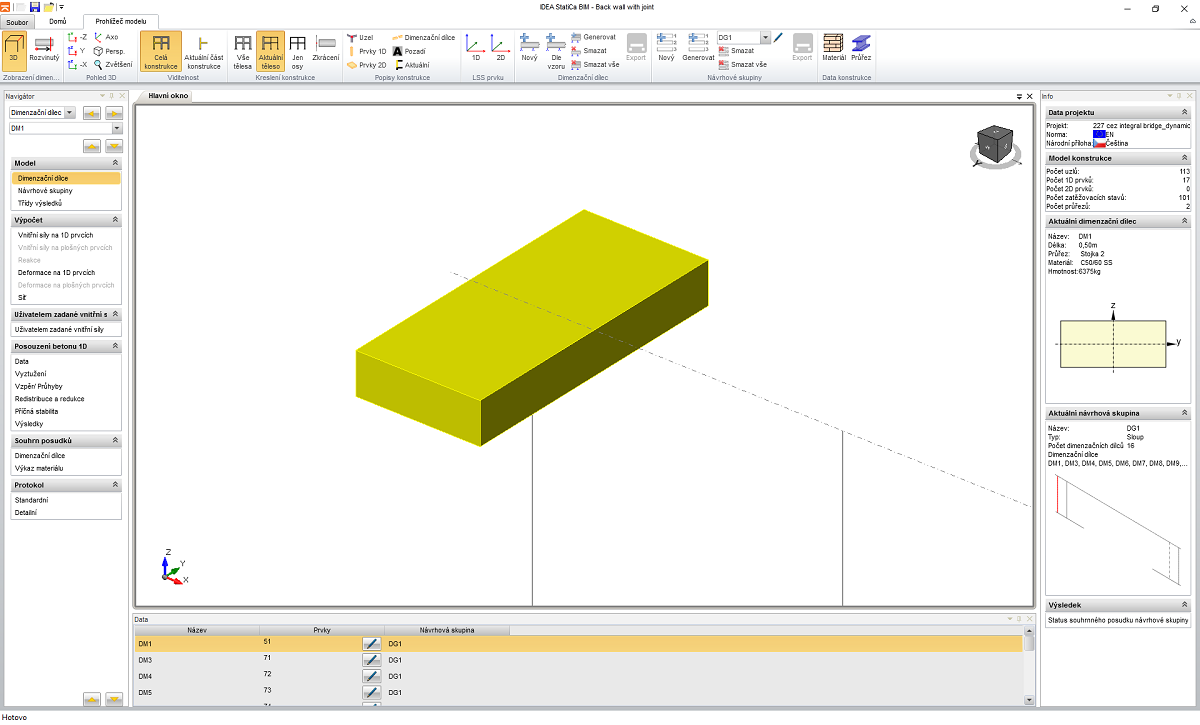Click the cross-section preview thumbnail

pyautogui.click(x=1113, y=345)
